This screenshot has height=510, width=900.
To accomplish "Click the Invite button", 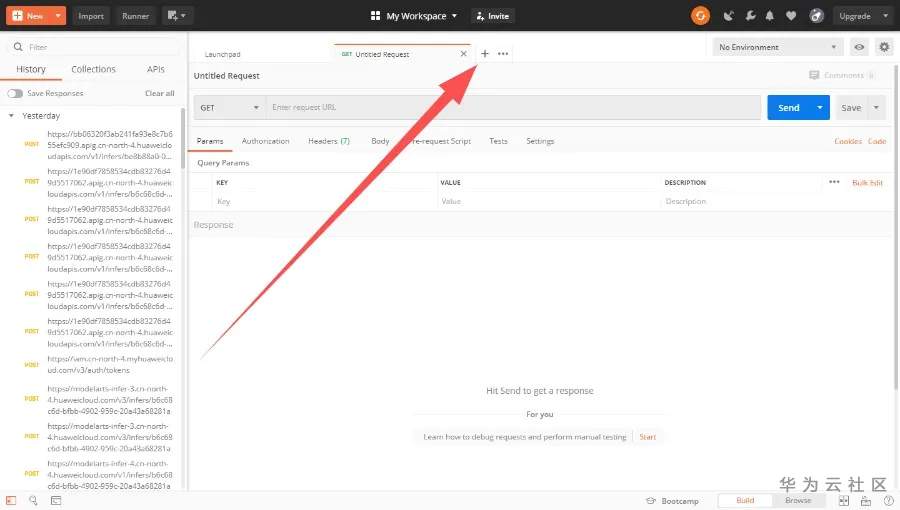I will coord(492,16).
